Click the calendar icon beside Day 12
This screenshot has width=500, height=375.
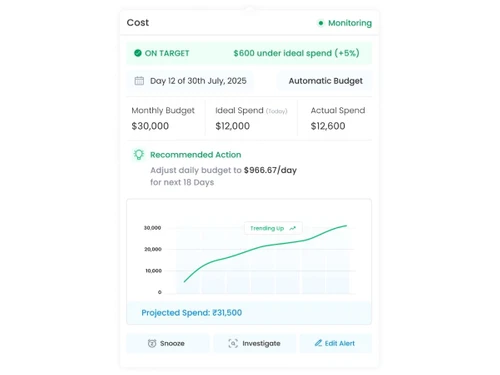pos(139,81)
